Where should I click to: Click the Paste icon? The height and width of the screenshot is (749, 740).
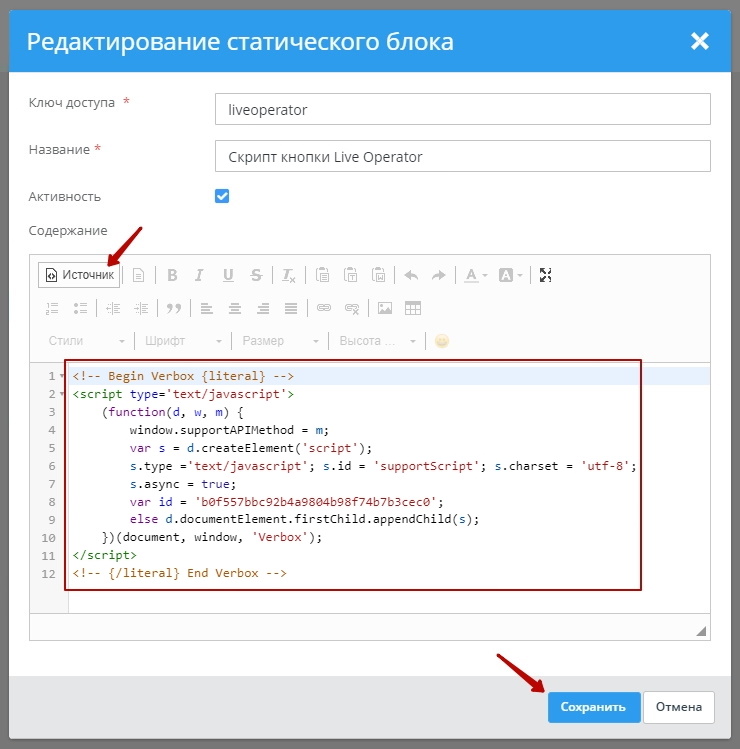point(322,275)
